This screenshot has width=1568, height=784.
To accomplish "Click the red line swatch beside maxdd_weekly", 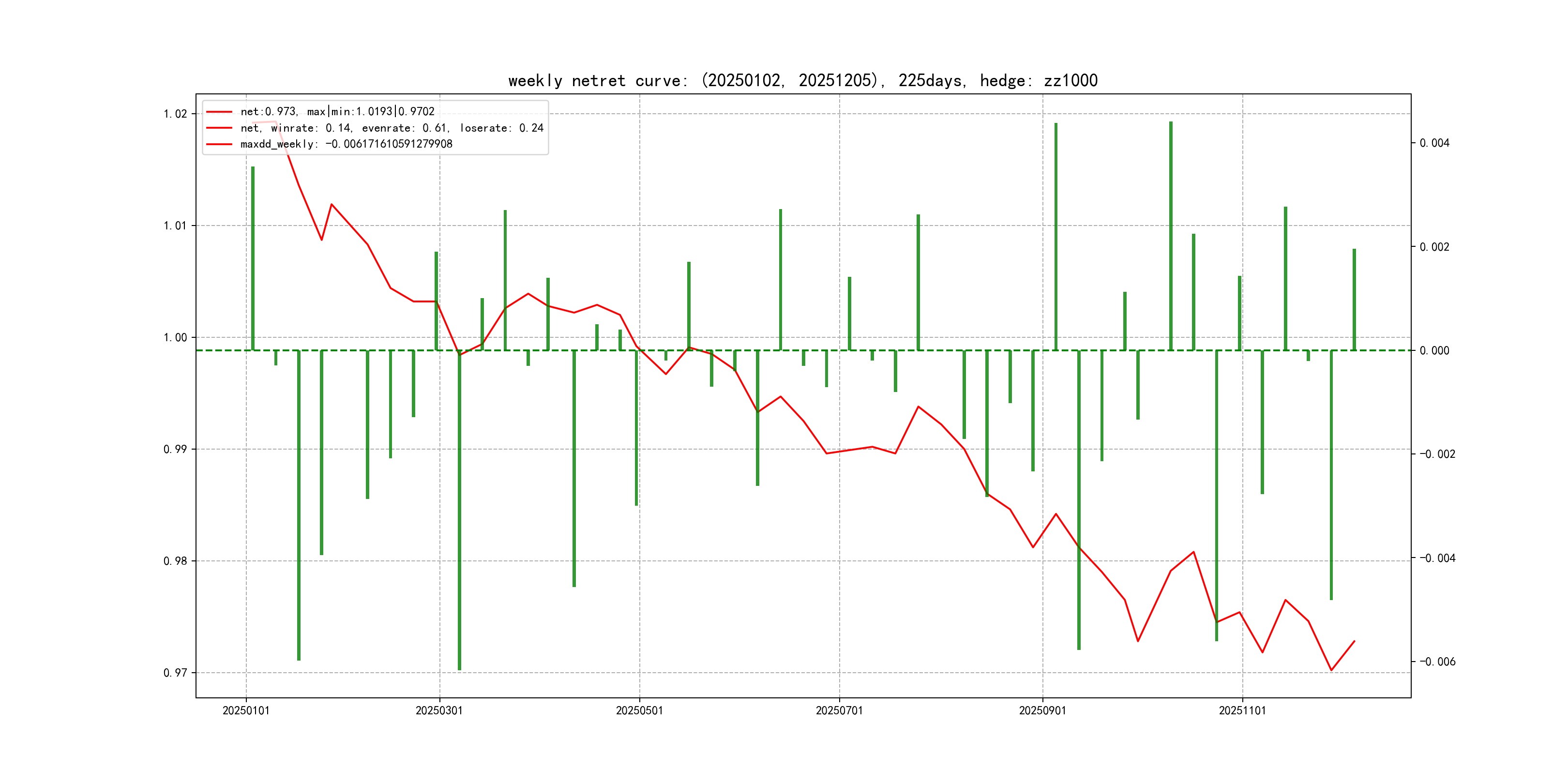I will tap(219, 144).
